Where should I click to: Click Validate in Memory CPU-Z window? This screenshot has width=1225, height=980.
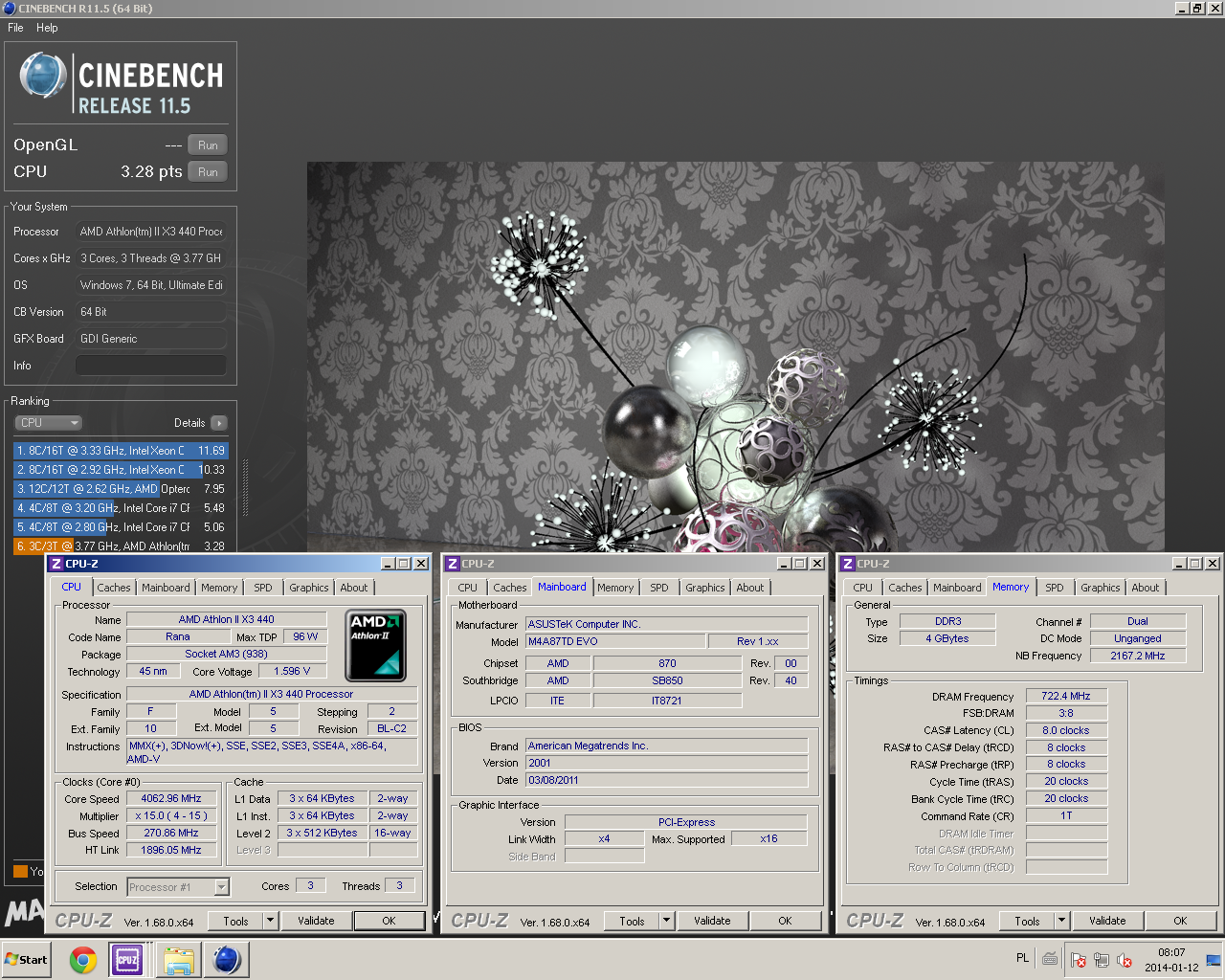coord(1107,921)
